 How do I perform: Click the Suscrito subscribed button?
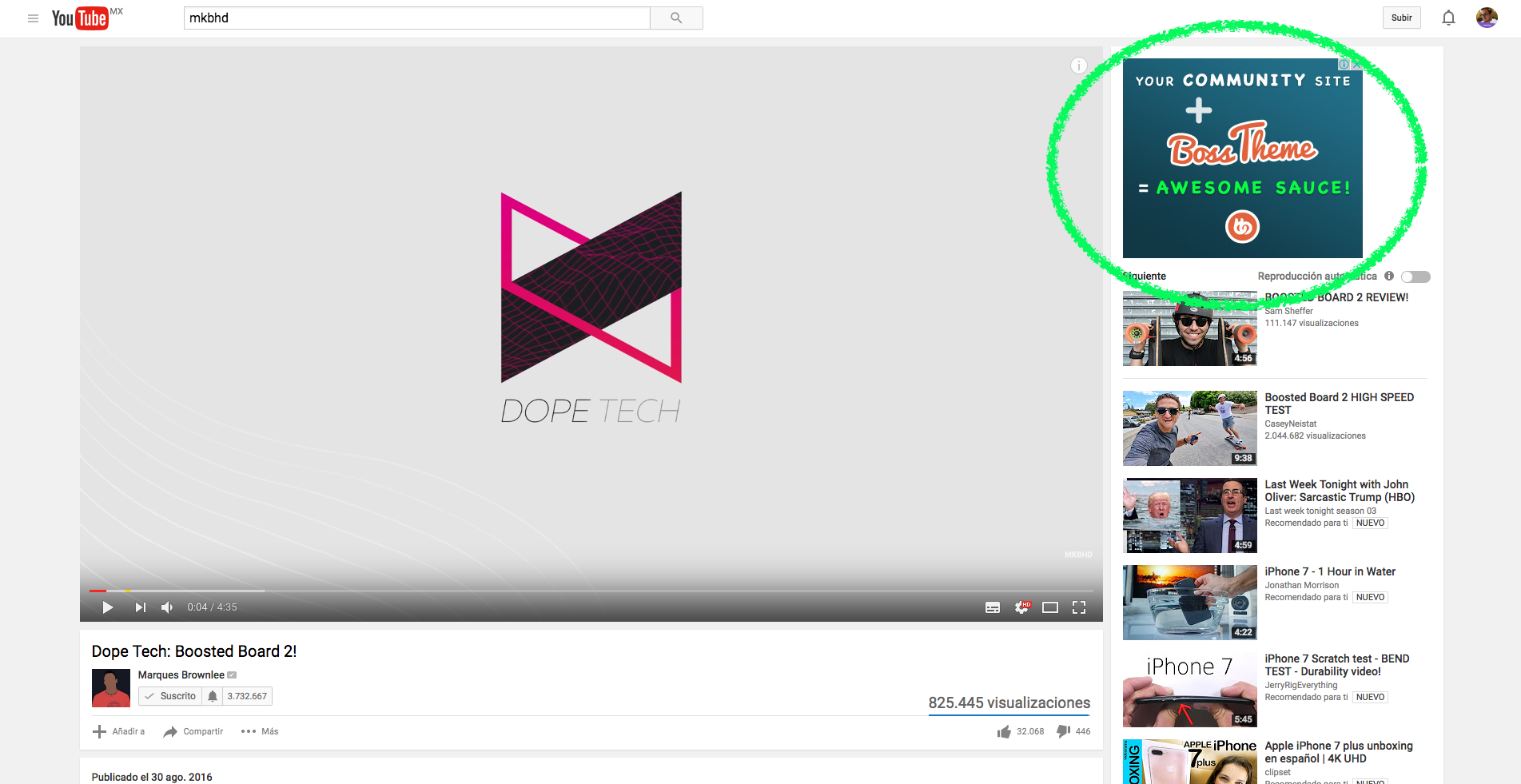pos(170,696)
